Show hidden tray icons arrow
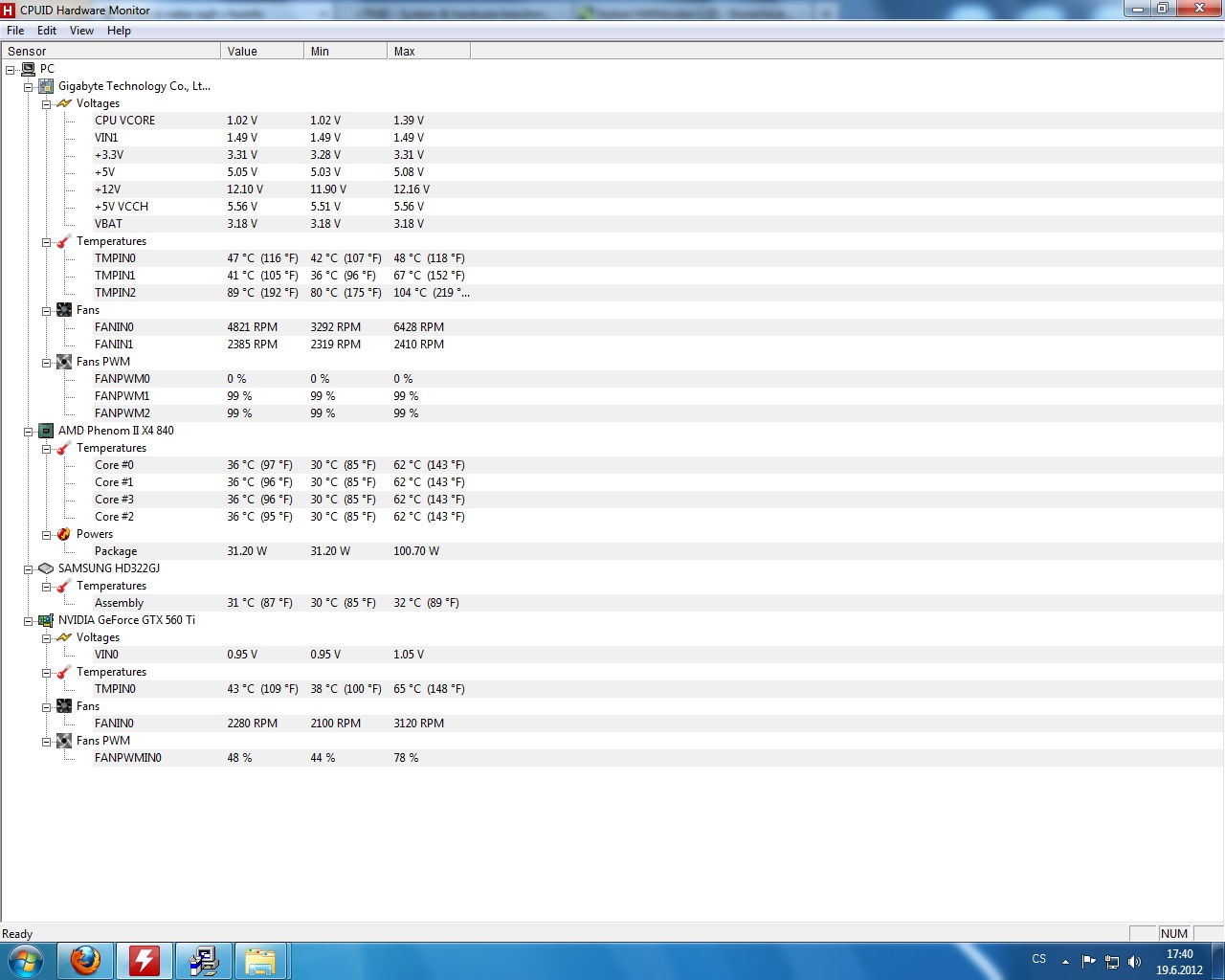This screenshot has width=1225, height=980. [x=1065, y=962]
